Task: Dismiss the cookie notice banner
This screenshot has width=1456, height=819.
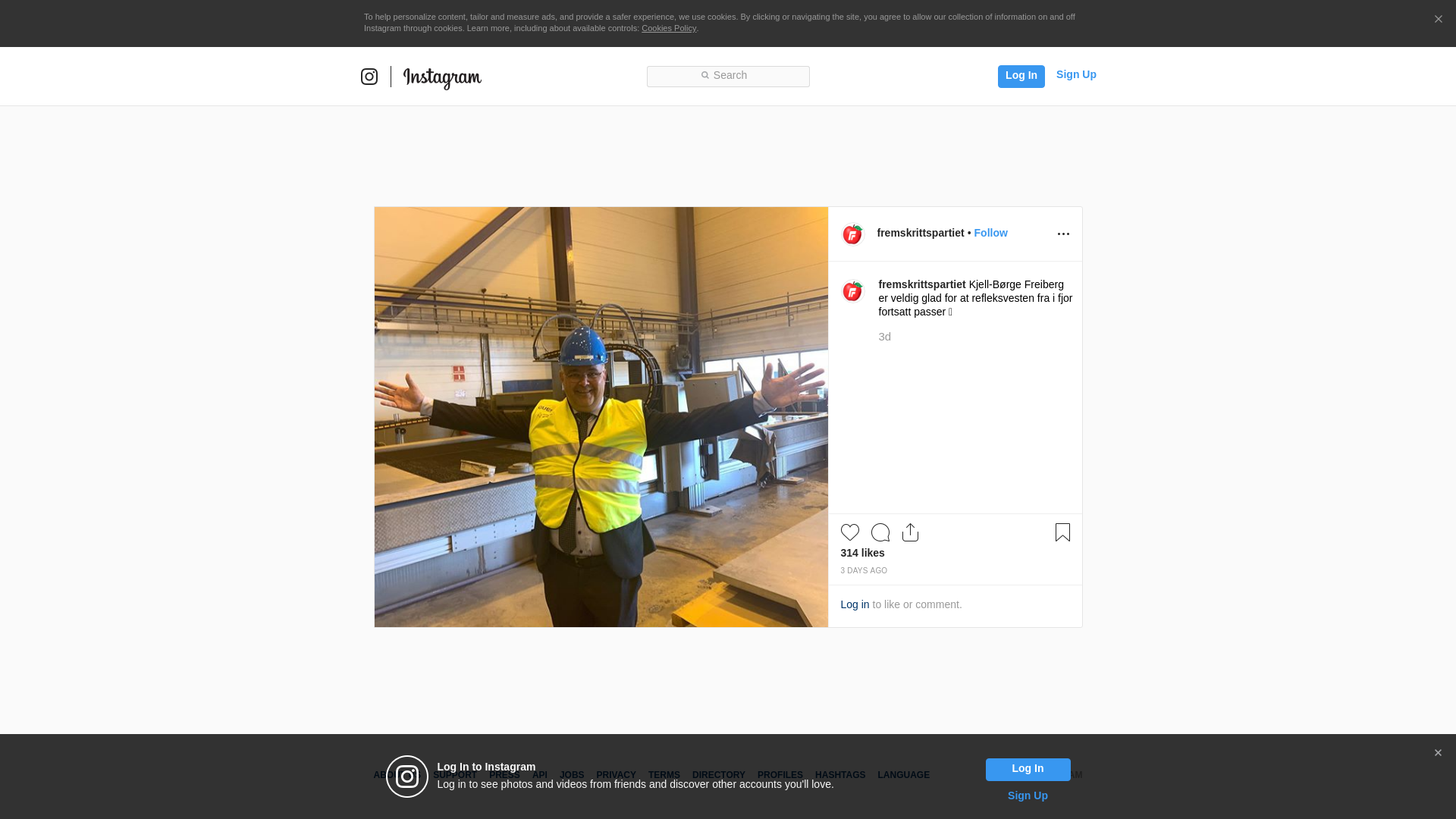Action: click(x=1438, y=19)
